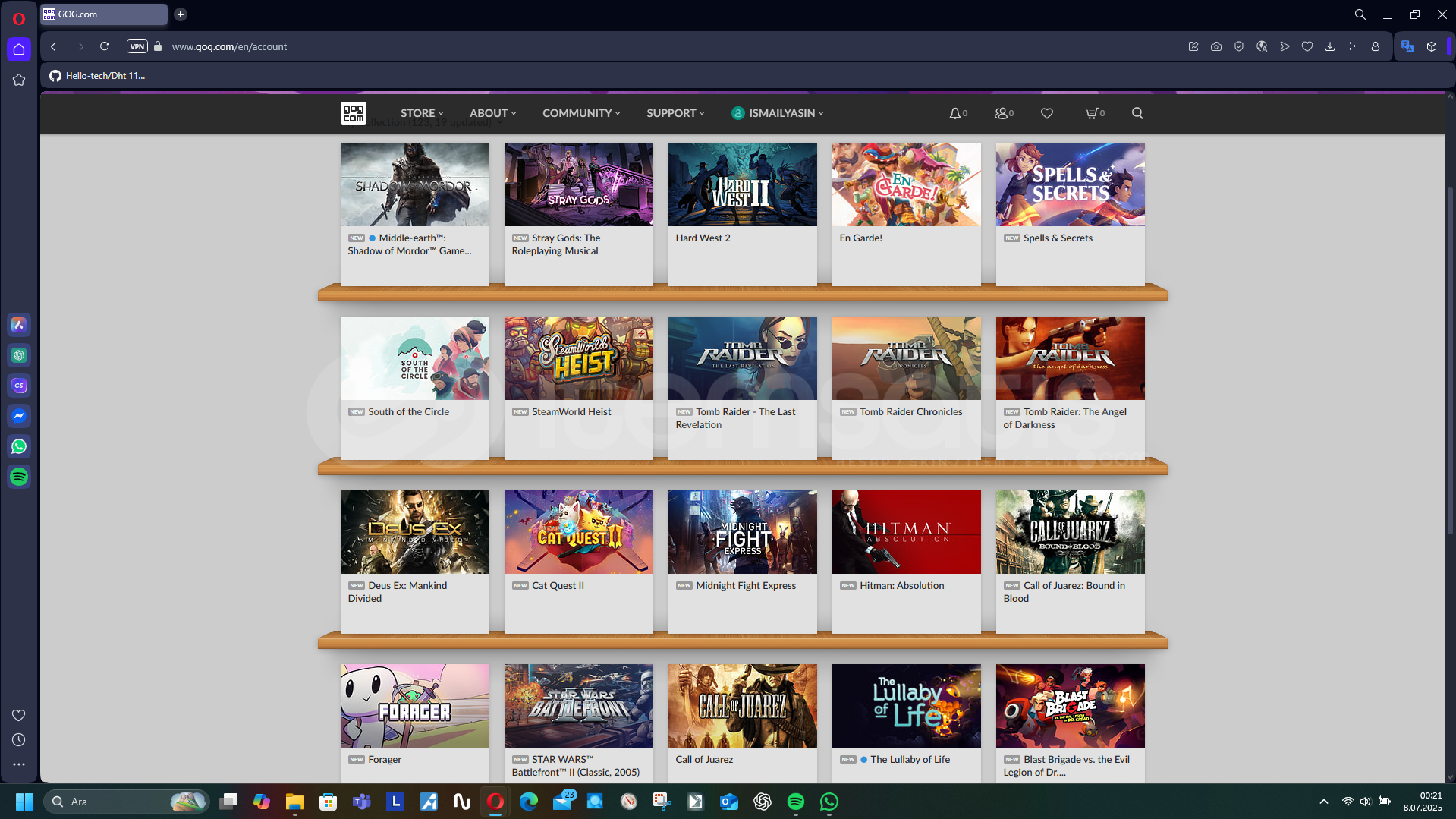Image resolution: width=1456 pixels, height=819 pixels.
Task: Open Hitman: Absolution game cover
Action: pyautogui.click(x=907, y=532)
